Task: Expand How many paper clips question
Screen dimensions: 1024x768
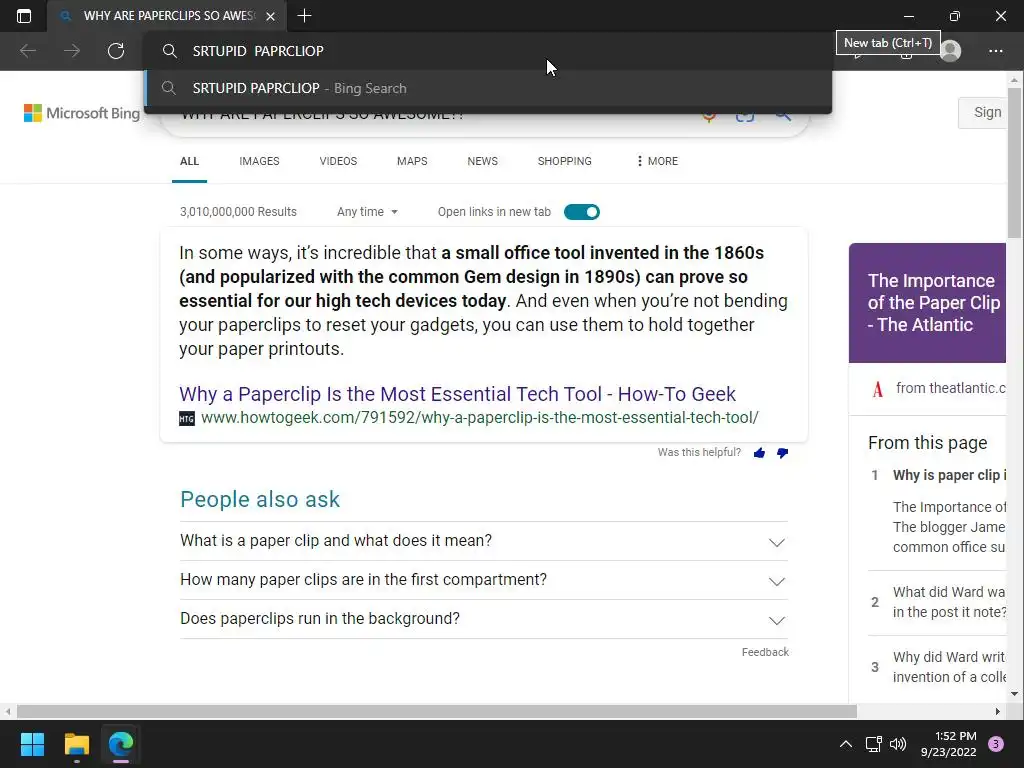Action: (484, 580)
